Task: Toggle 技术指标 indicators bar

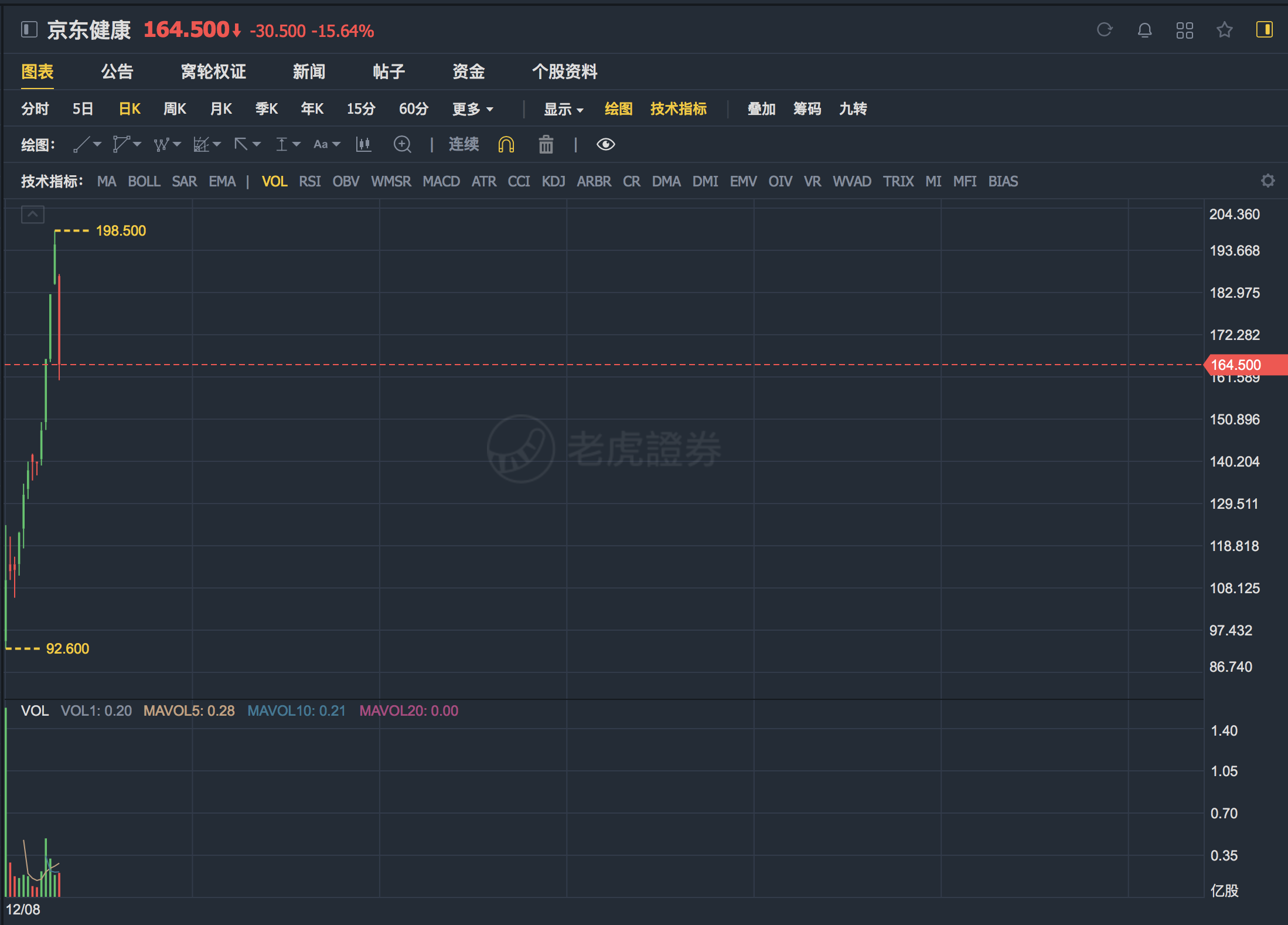Action: coord(679,109)
